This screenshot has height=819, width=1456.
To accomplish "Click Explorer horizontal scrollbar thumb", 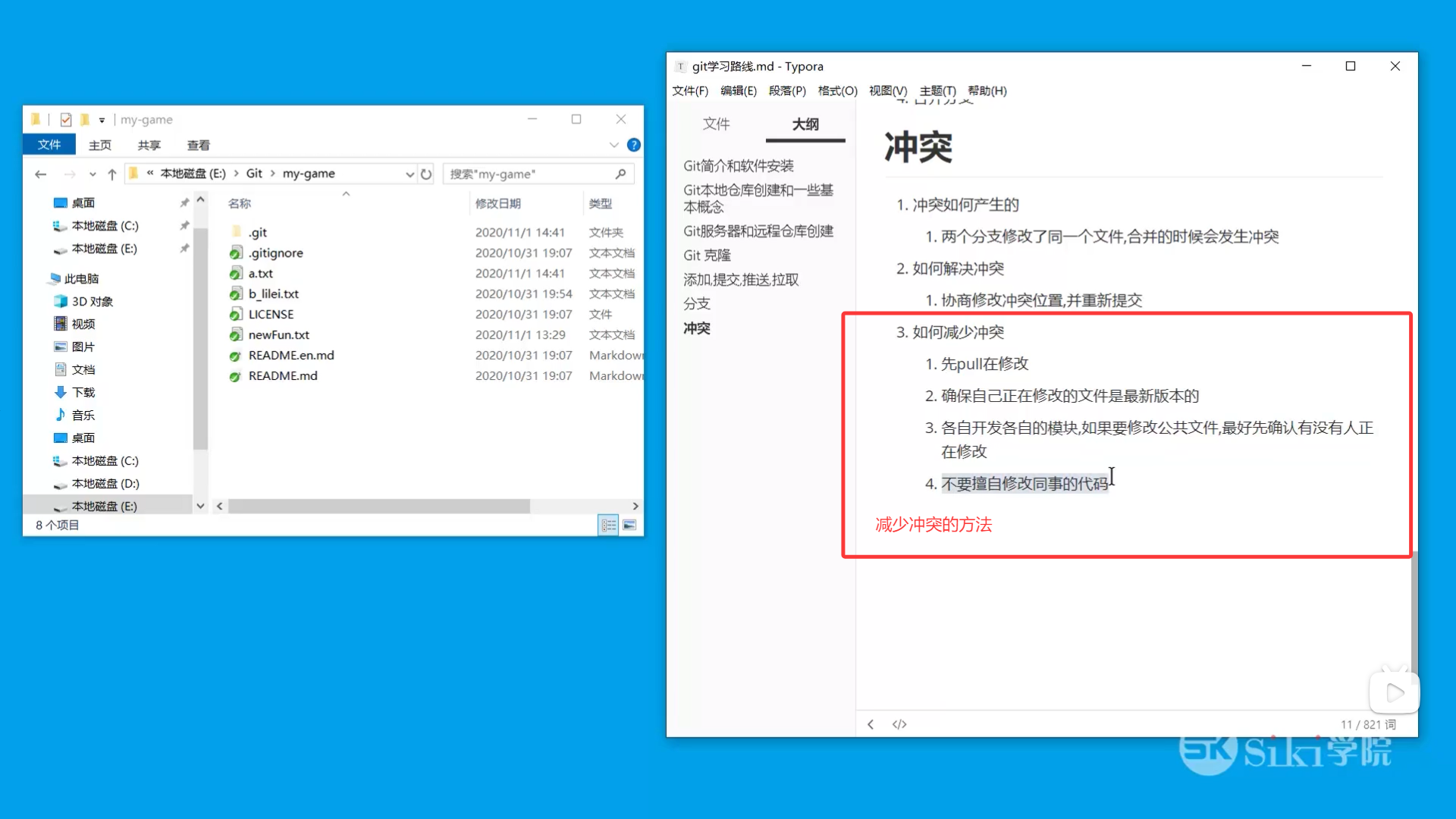I will coord(379,506).
